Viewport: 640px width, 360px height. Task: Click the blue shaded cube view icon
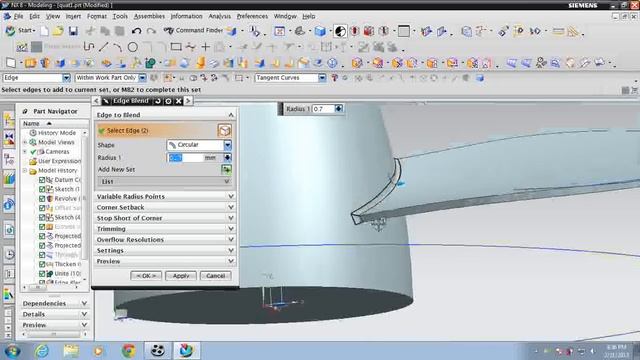point(320,31)
